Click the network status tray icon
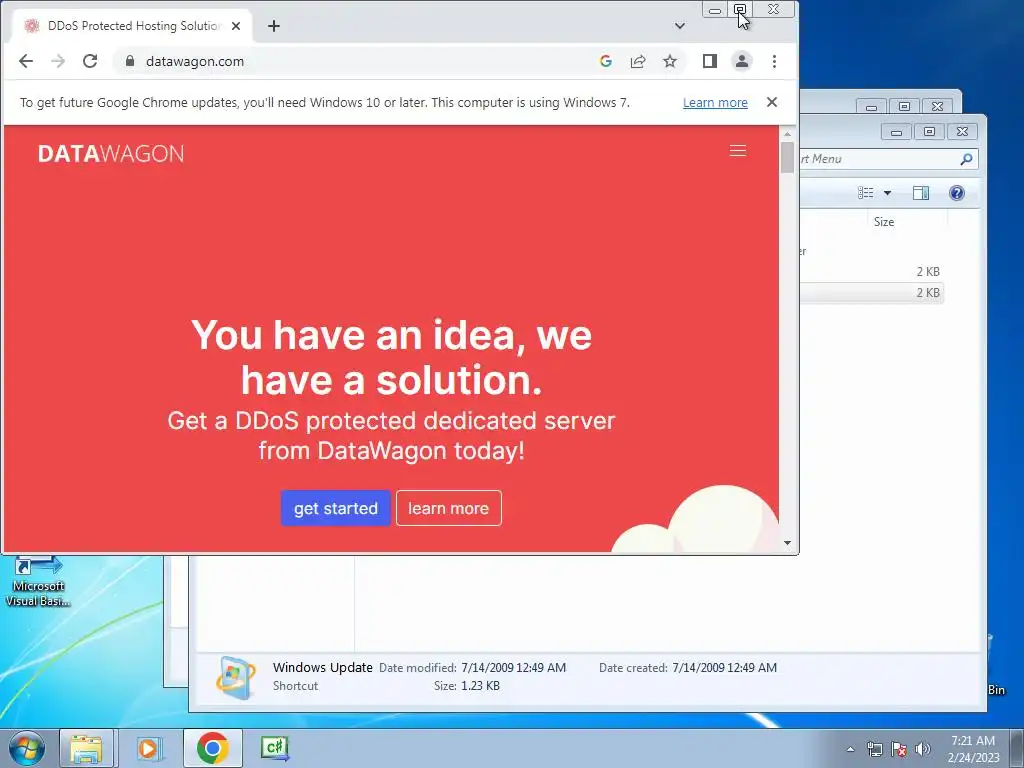 (874, 749)
